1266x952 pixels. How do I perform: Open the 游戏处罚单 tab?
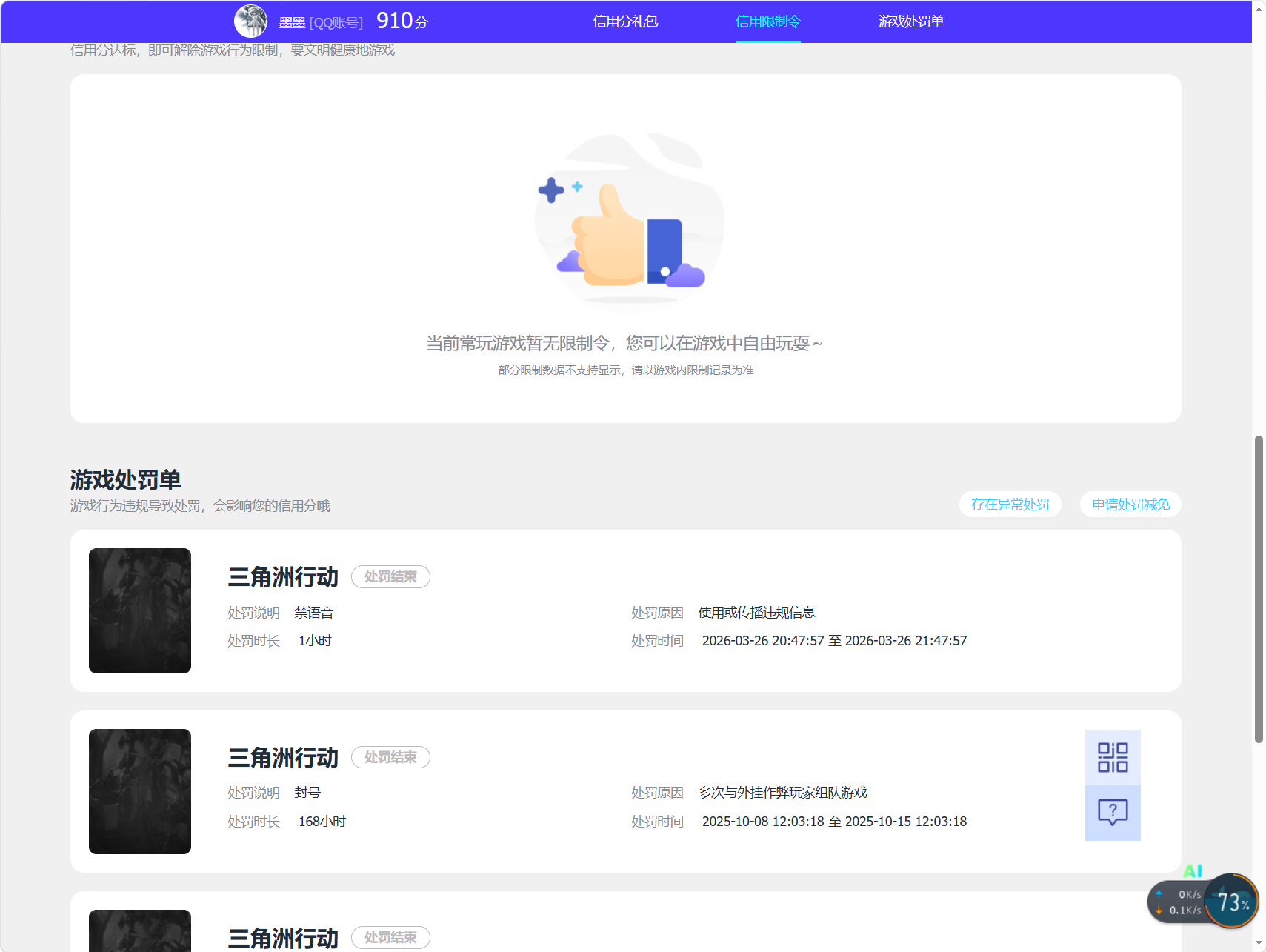911,21
